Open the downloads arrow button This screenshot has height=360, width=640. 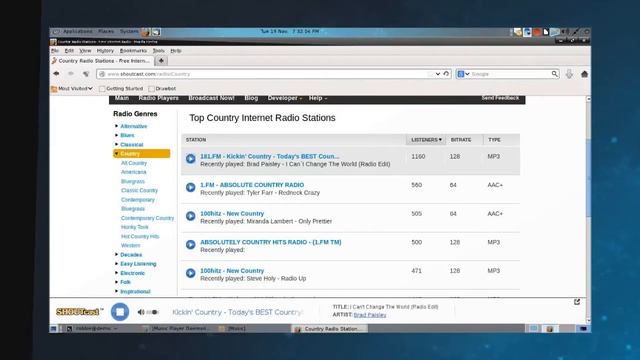tap(569, 74)
